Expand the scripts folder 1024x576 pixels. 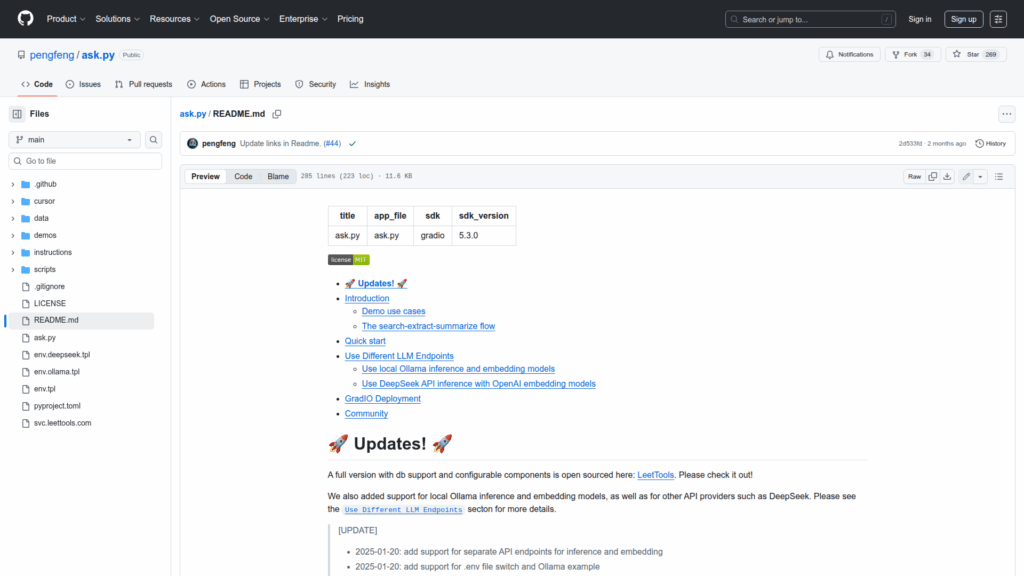[x=12, y=269]
